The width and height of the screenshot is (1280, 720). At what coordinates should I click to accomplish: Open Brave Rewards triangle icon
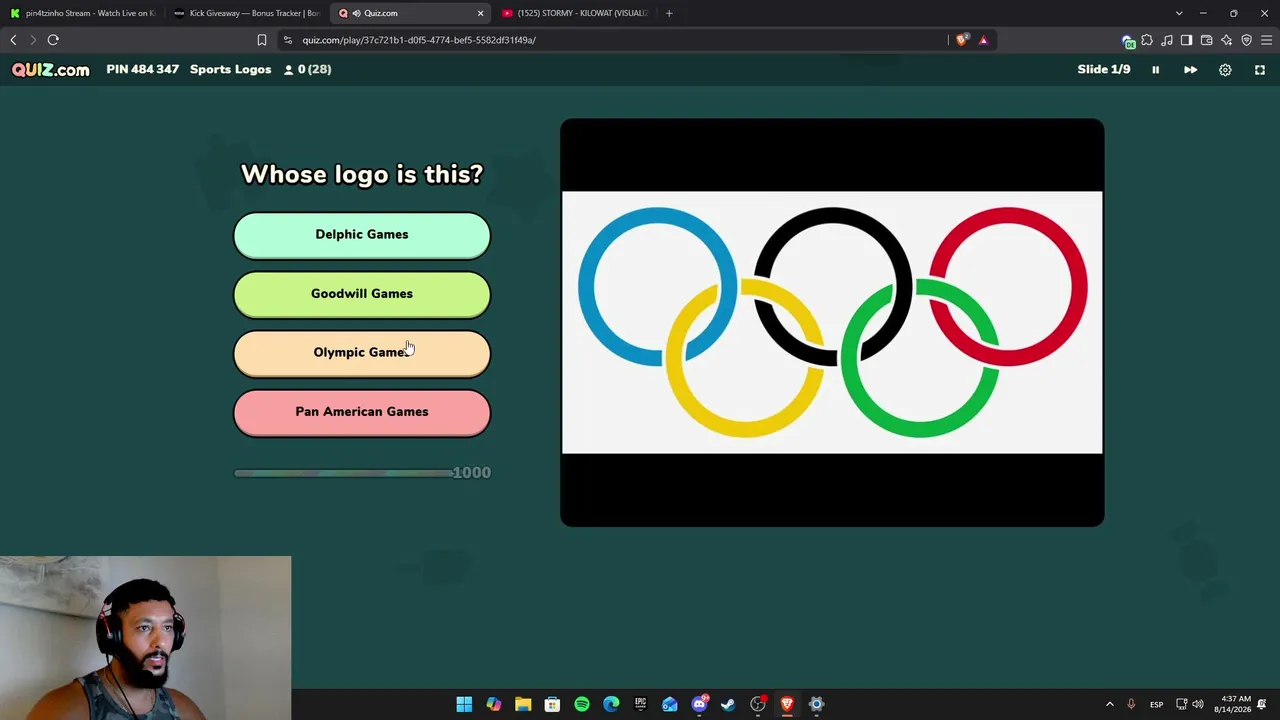tap(983, 40)
